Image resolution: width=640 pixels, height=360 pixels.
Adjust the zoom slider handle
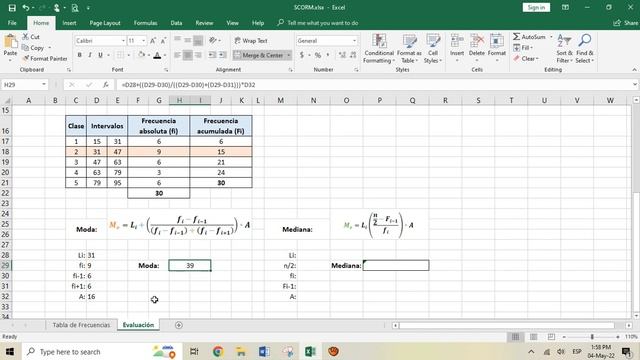coord(592,337)
